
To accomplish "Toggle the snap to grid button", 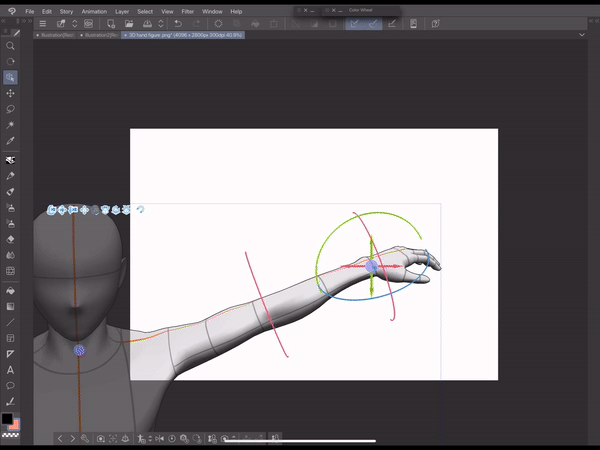I will [392, 23].
